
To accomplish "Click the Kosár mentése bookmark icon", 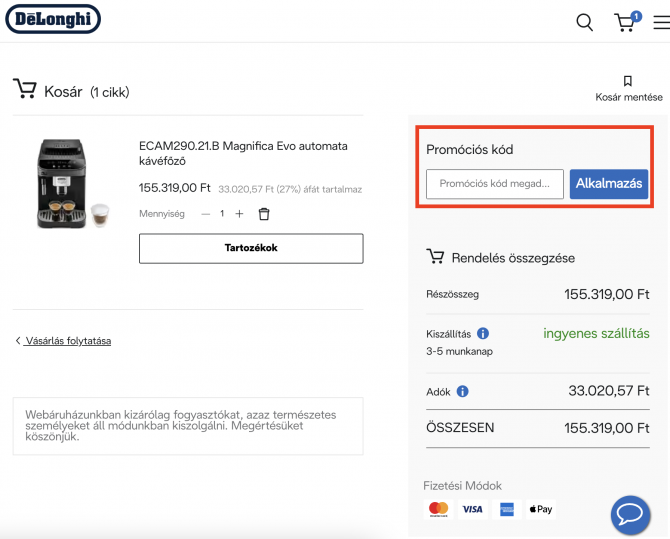I will [628, 81].
